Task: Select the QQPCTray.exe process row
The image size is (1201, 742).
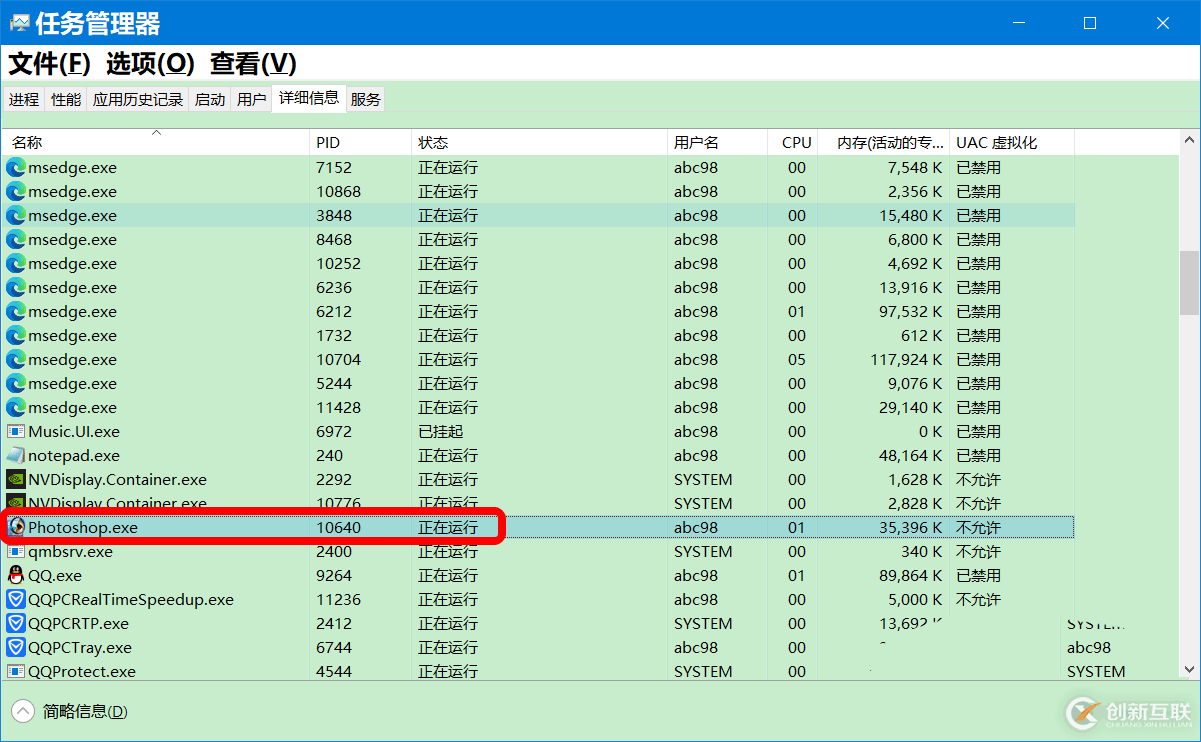Action: pyautogui.click(x=80, y=647)
